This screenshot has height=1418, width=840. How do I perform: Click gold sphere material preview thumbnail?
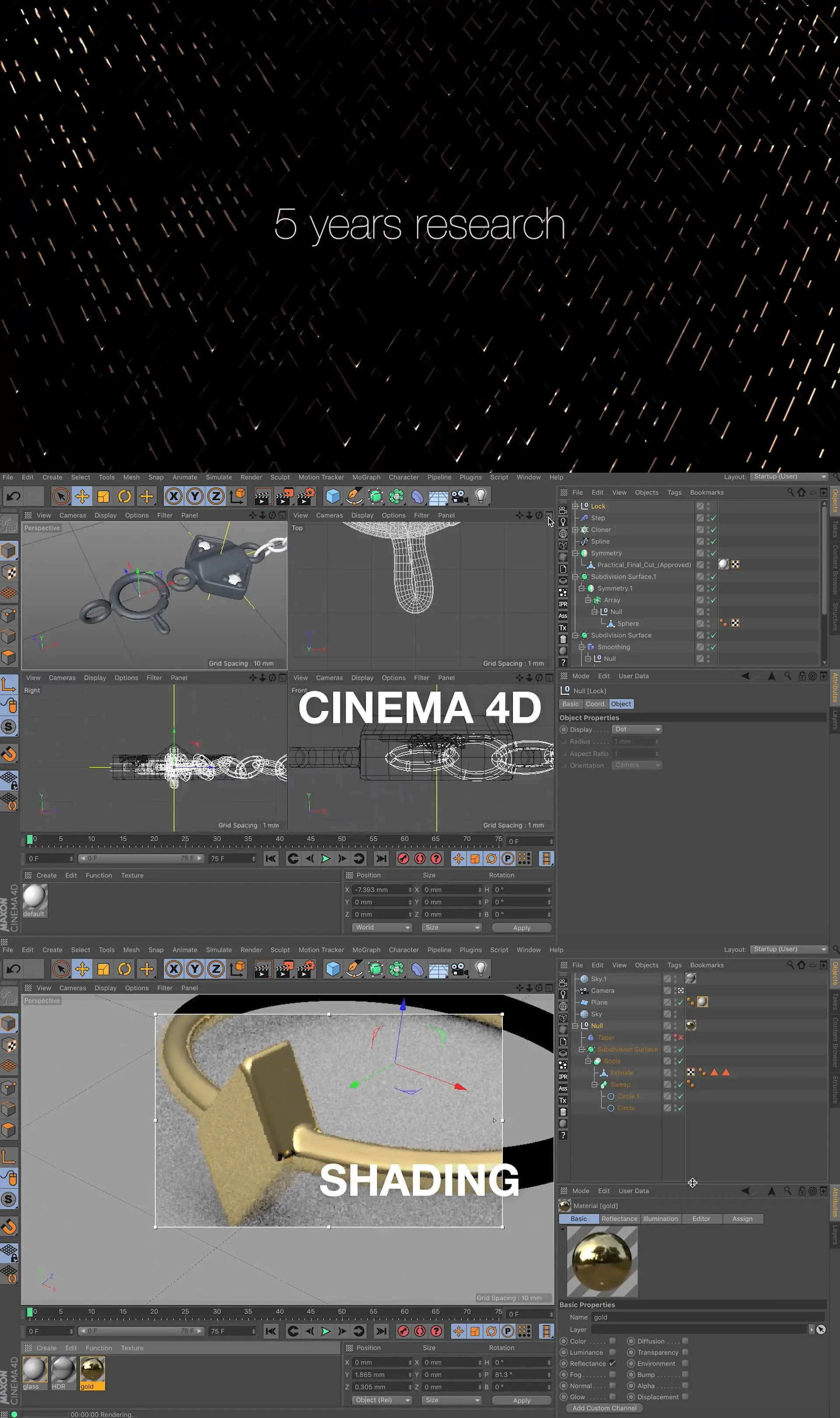[x=602, y=1262]
